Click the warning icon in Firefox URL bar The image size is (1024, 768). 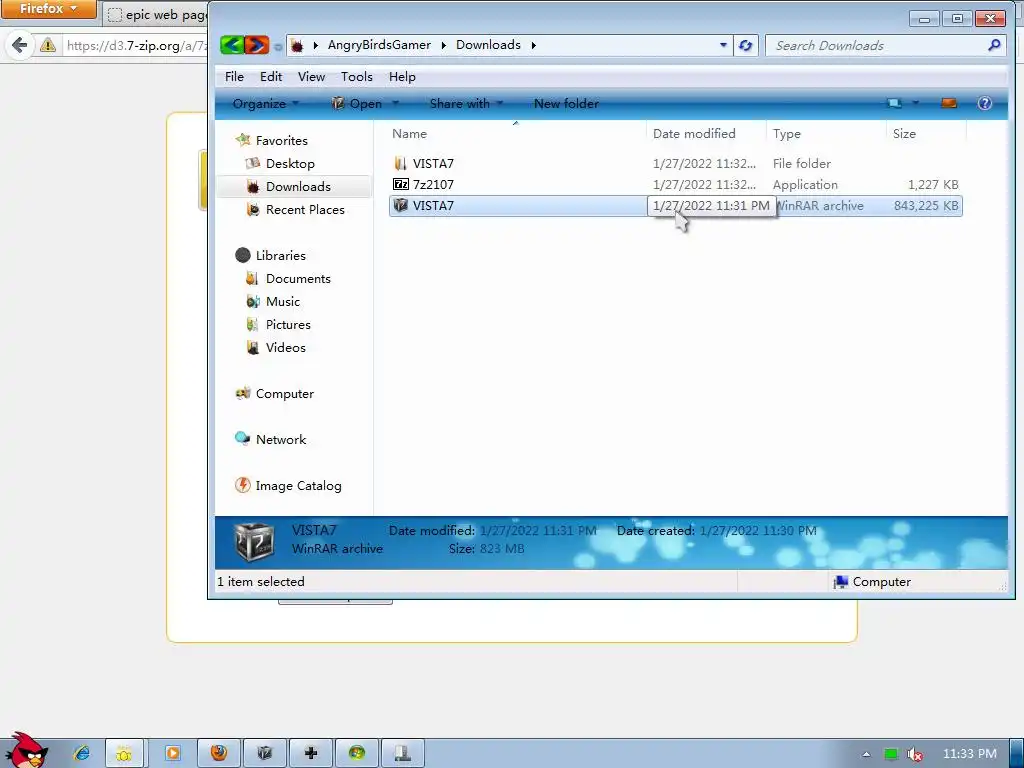click(48, 45)
